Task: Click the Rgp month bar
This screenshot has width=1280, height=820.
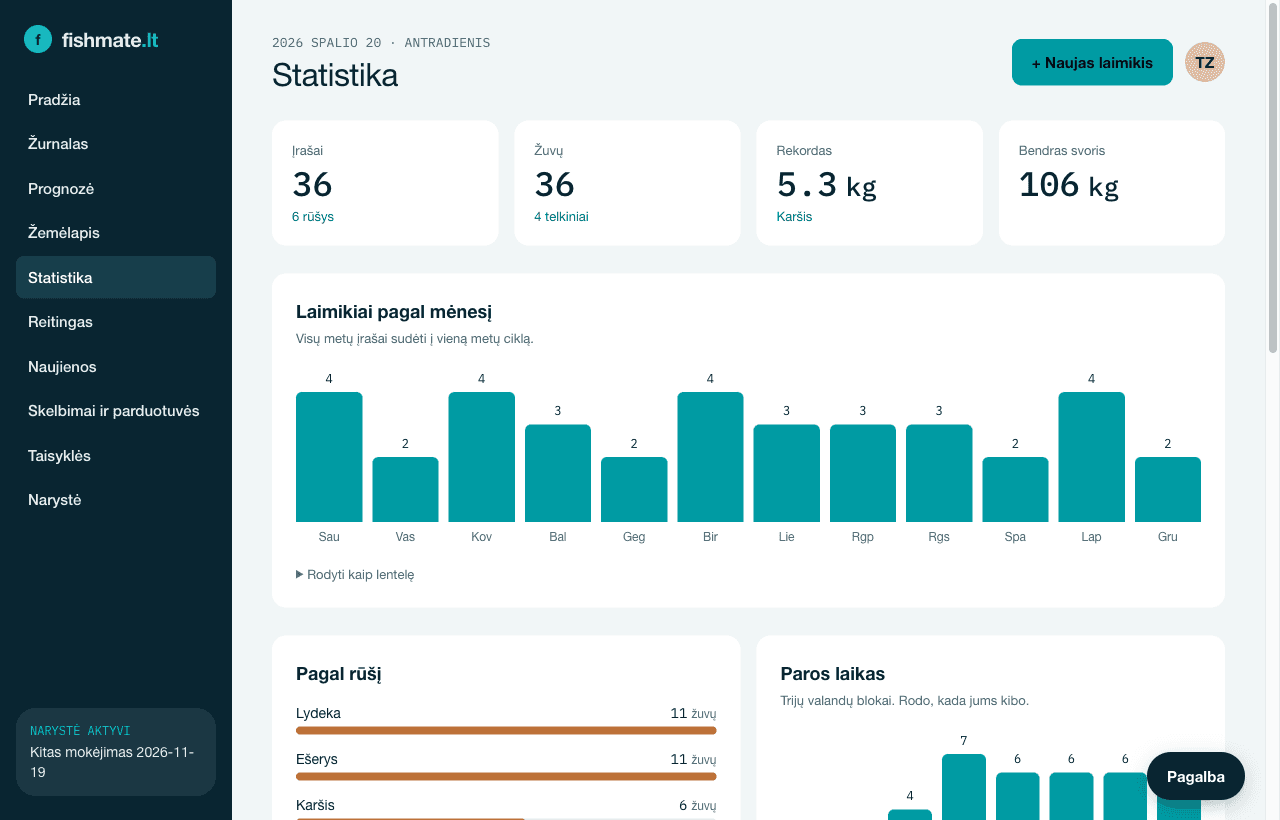Action: pos(863,473)
